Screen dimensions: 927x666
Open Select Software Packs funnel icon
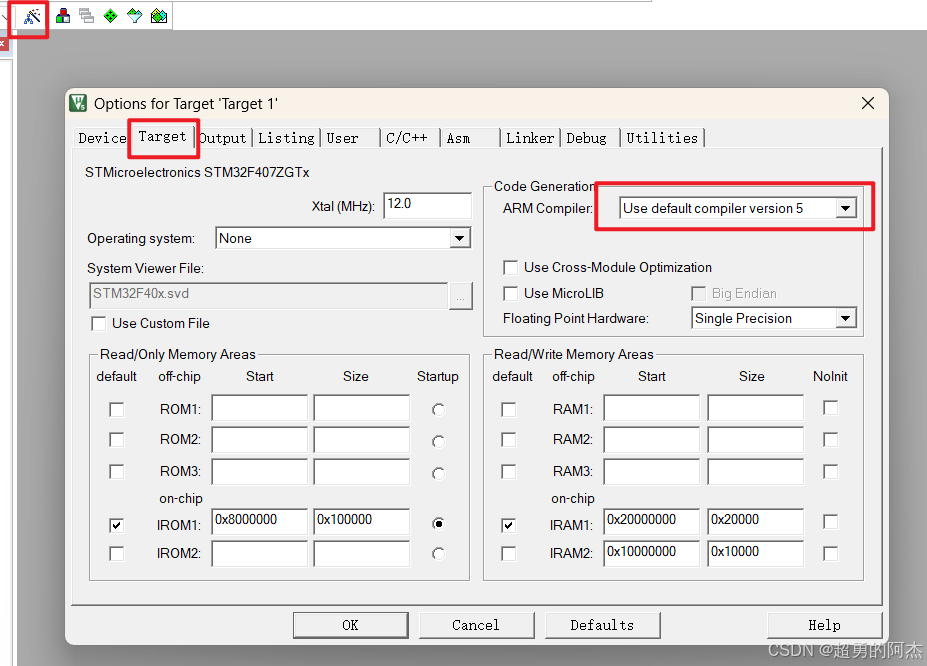click(x=135, y=16)
